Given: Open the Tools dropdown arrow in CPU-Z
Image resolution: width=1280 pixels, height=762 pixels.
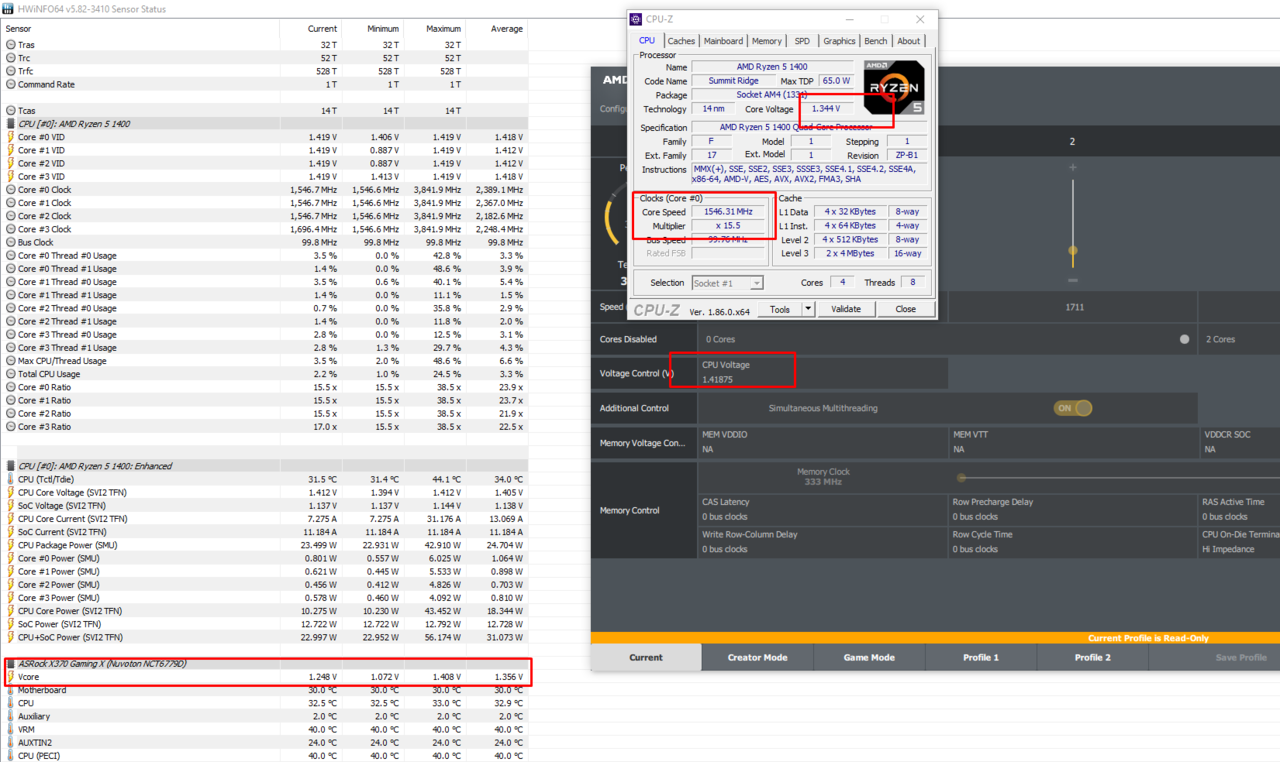Looking at the screenshot, I should point(808,309).
